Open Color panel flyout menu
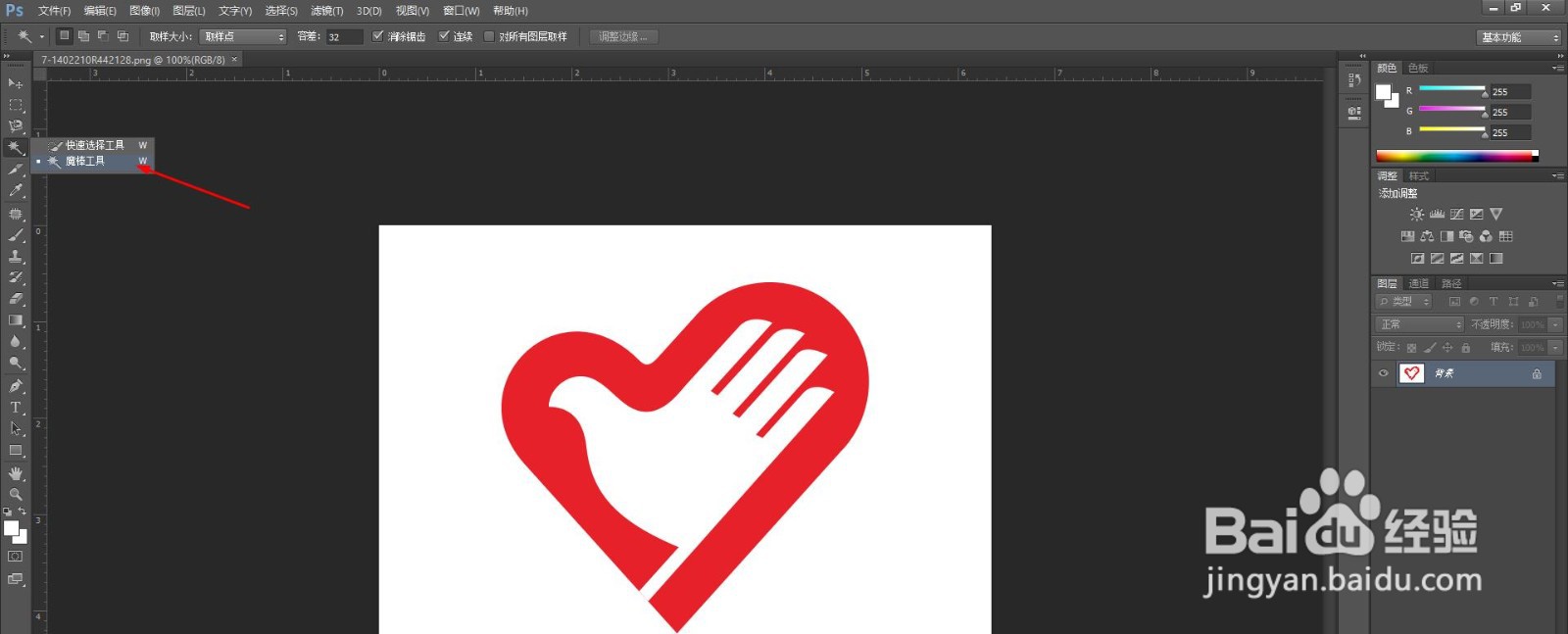1568x634 pixels. click(1558, 69)
